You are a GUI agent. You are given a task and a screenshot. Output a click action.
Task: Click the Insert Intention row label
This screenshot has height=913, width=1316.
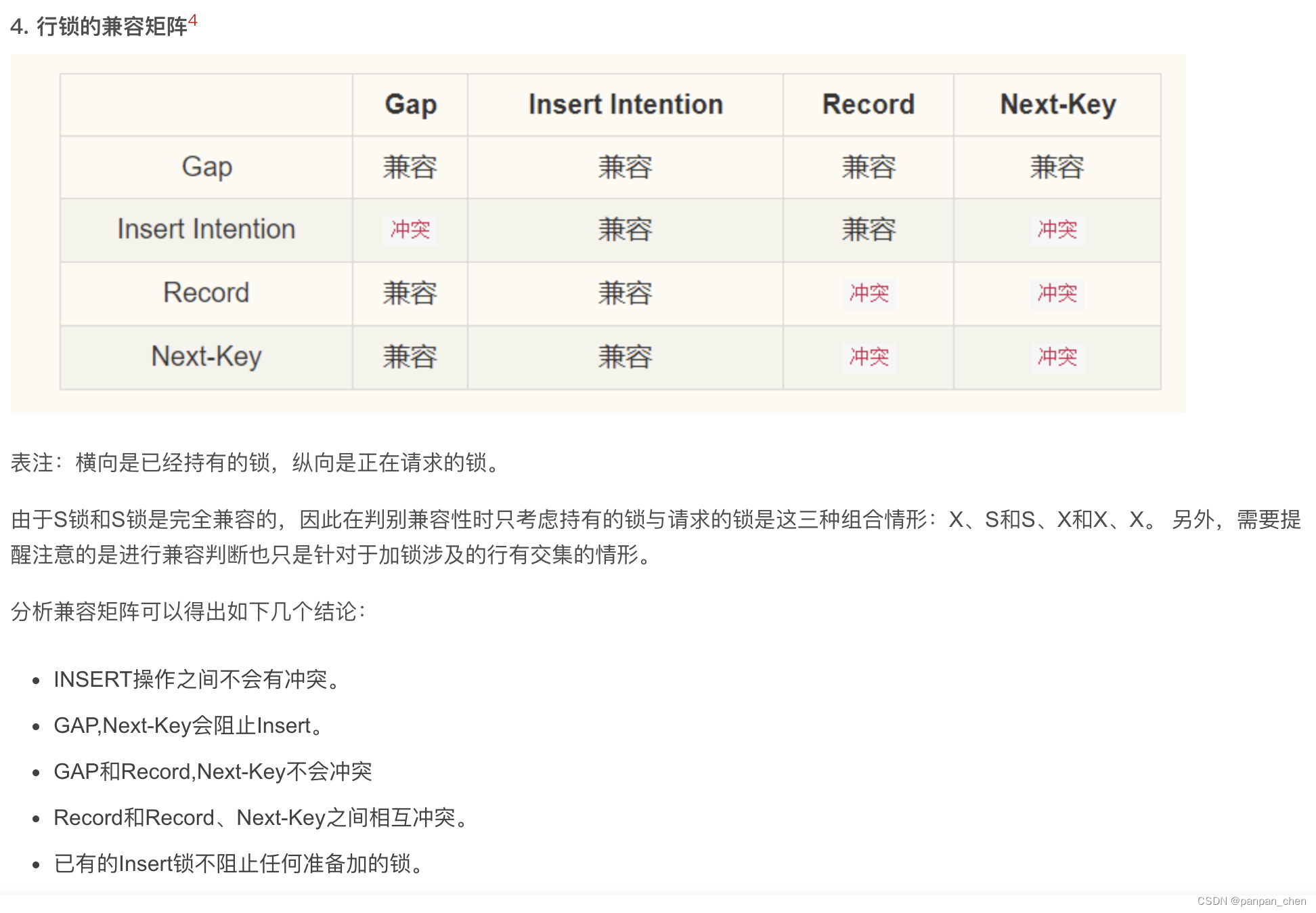tap(206, 230)
